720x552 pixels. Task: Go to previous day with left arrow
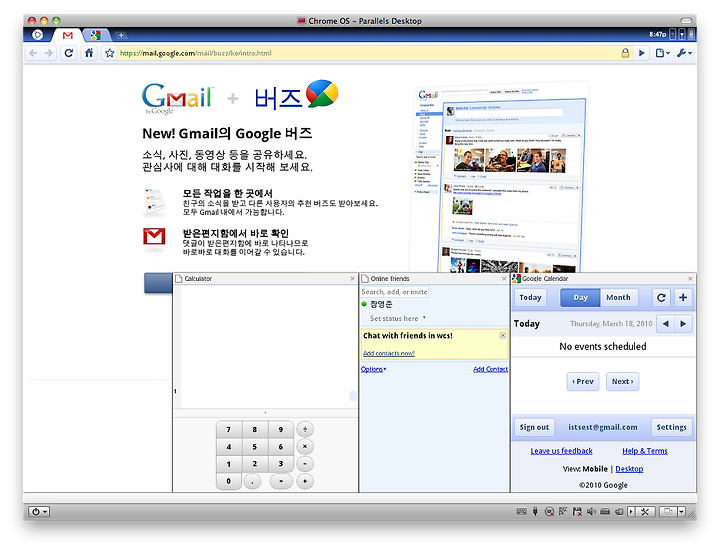[665, 324]
